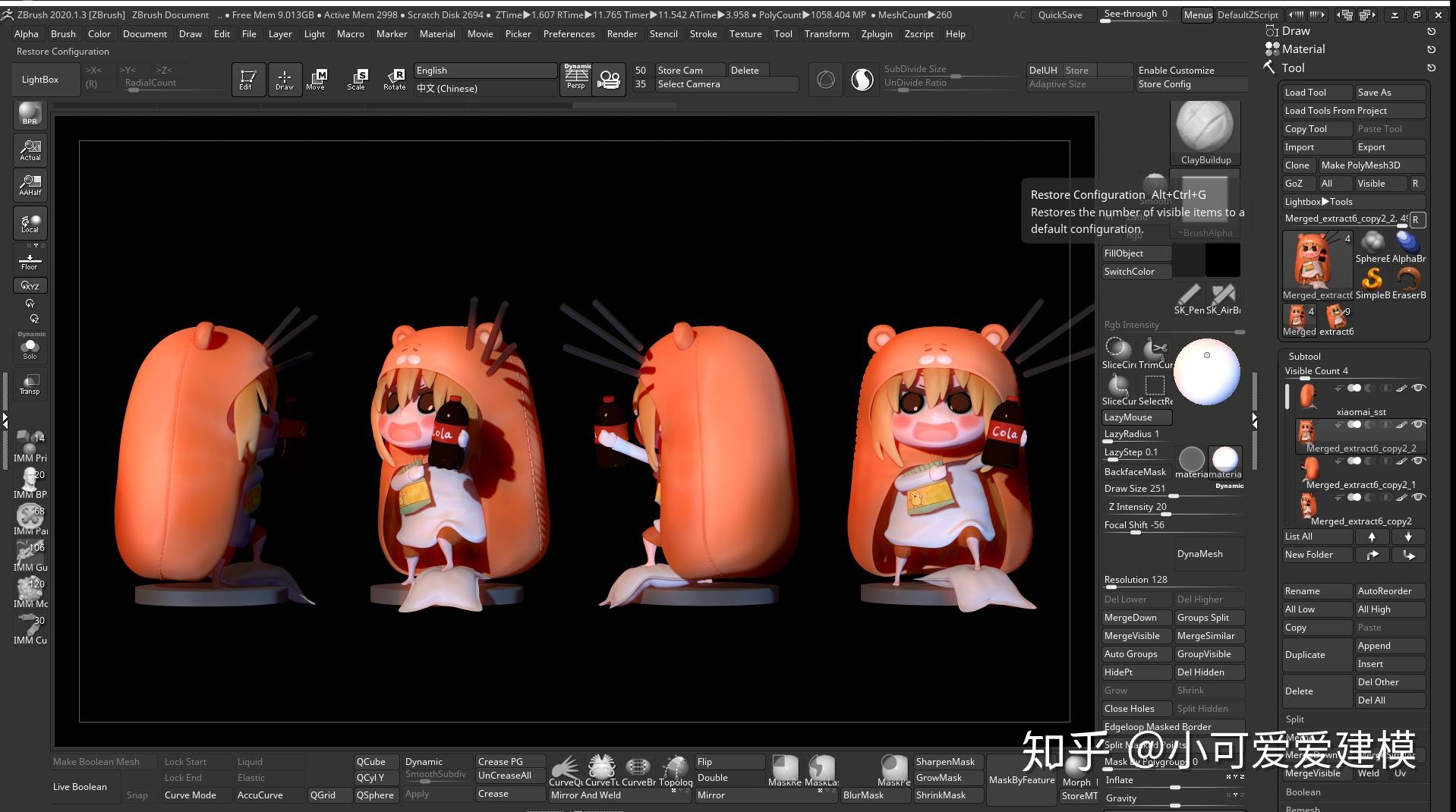Click the Store Config button

(1192, 84)
